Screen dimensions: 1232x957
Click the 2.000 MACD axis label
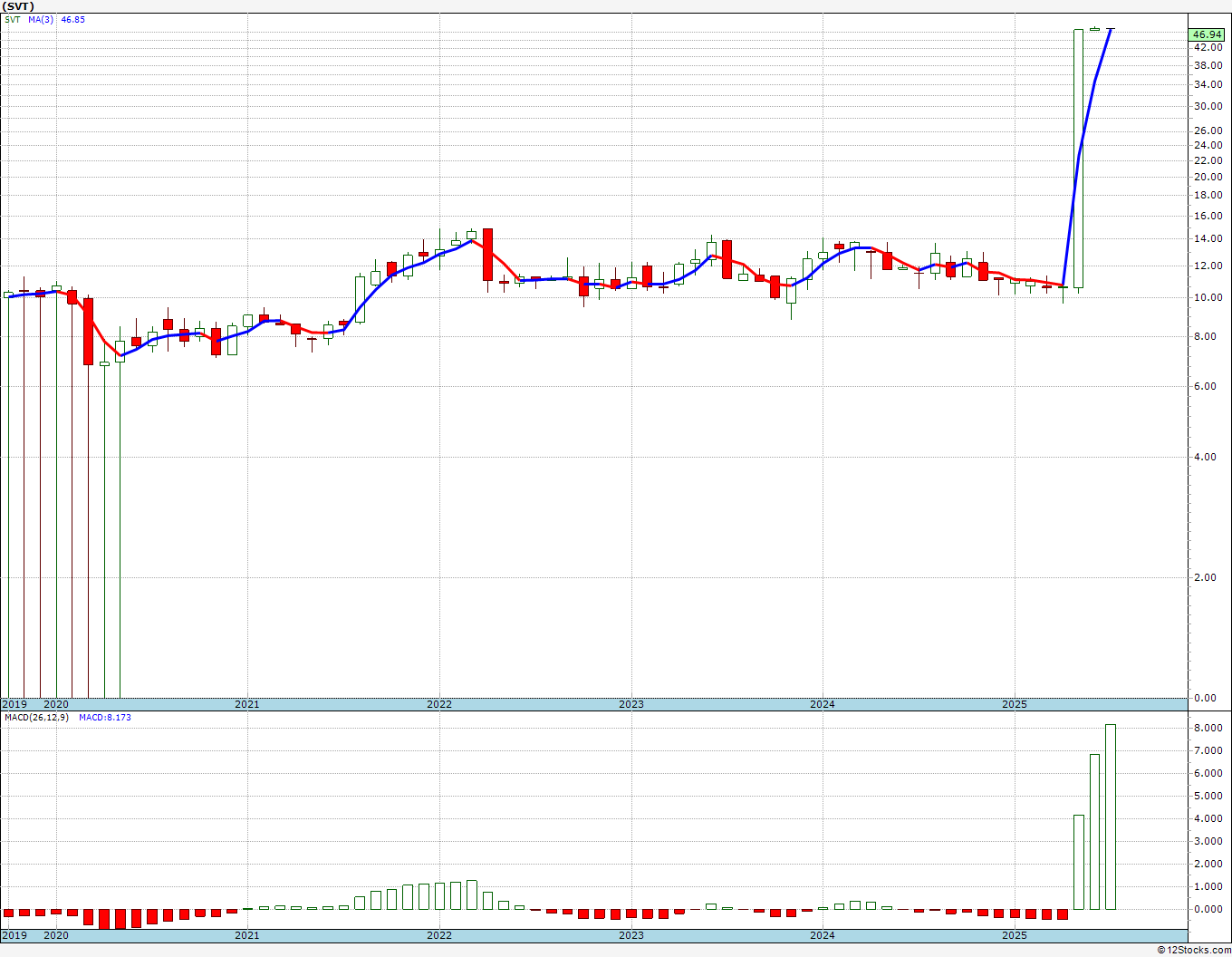click(1208, 865)
